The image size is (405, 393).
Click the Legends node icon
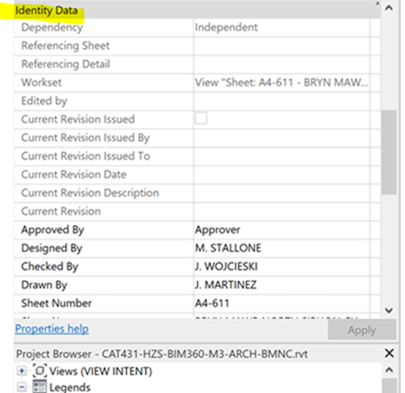click(40, 386)
